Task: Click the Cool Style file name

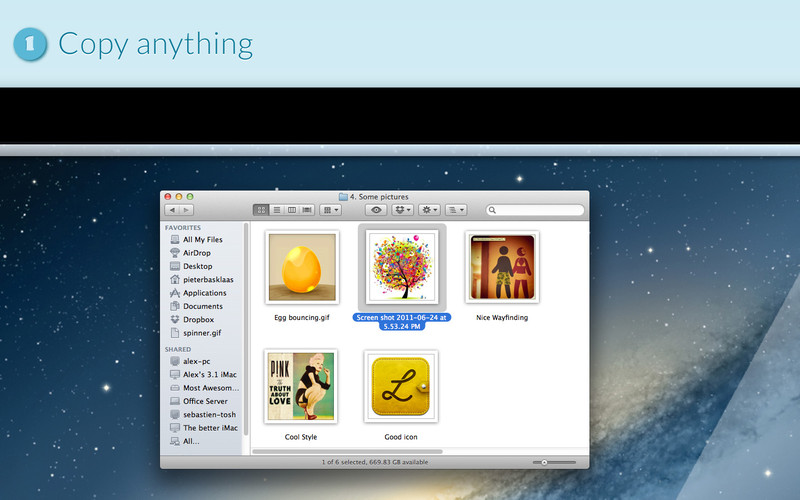Action: tap(301, 437)
